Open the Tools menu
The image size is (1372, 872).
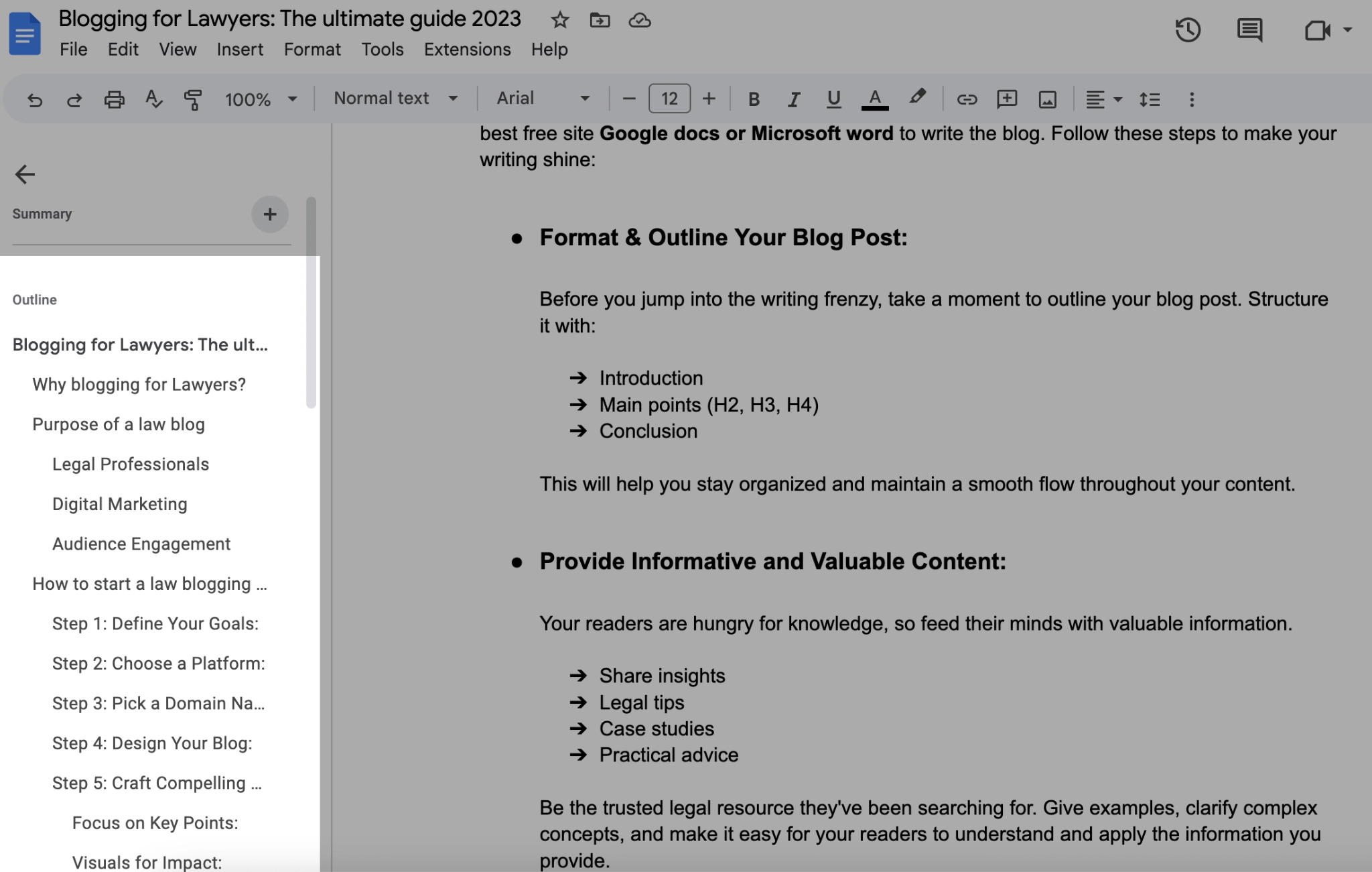tap(383, 50)
